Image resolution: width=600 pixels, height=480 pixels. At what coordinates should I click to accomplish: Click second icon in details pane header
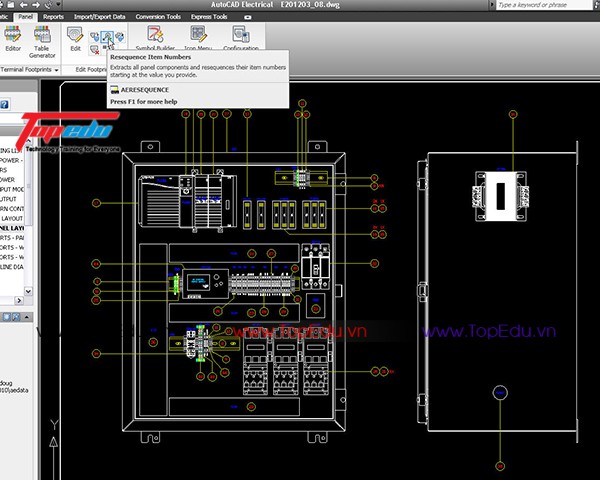(x=16, y=317)
